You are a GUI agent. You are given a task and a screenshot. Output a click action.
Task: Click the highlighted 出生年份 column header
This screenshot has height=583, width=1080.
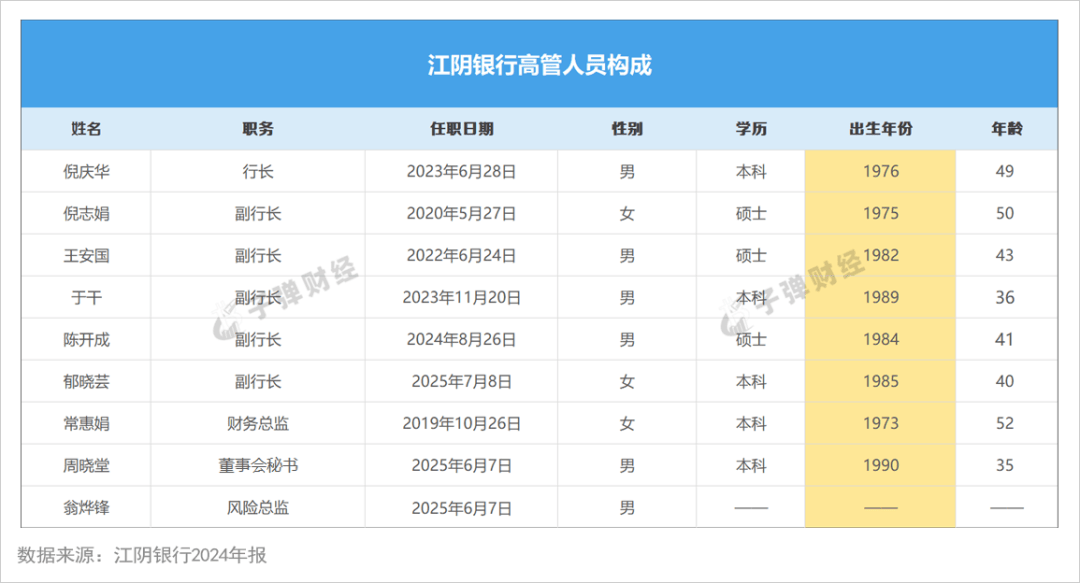[x=880, y=129]
